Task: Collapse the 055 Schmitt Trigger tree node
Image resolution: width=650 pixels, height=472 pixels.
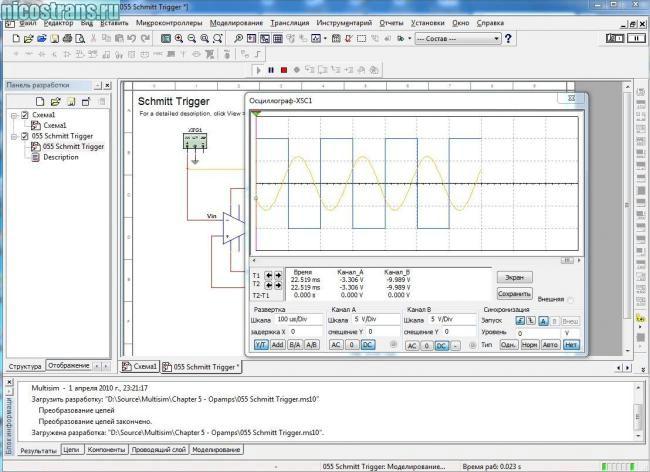Action: pyautogui.click(x=14, y=136)
